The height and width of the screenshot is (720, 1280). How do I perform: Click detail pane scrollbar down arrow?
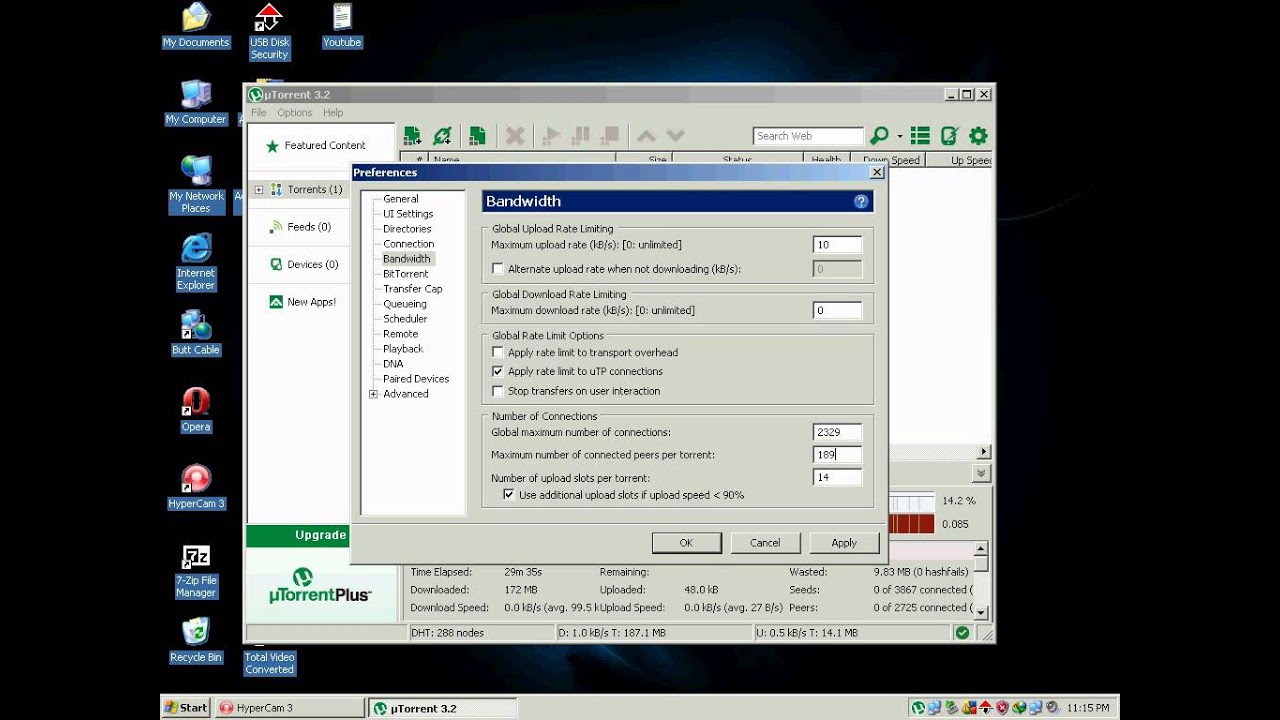(x=981, y=612)
